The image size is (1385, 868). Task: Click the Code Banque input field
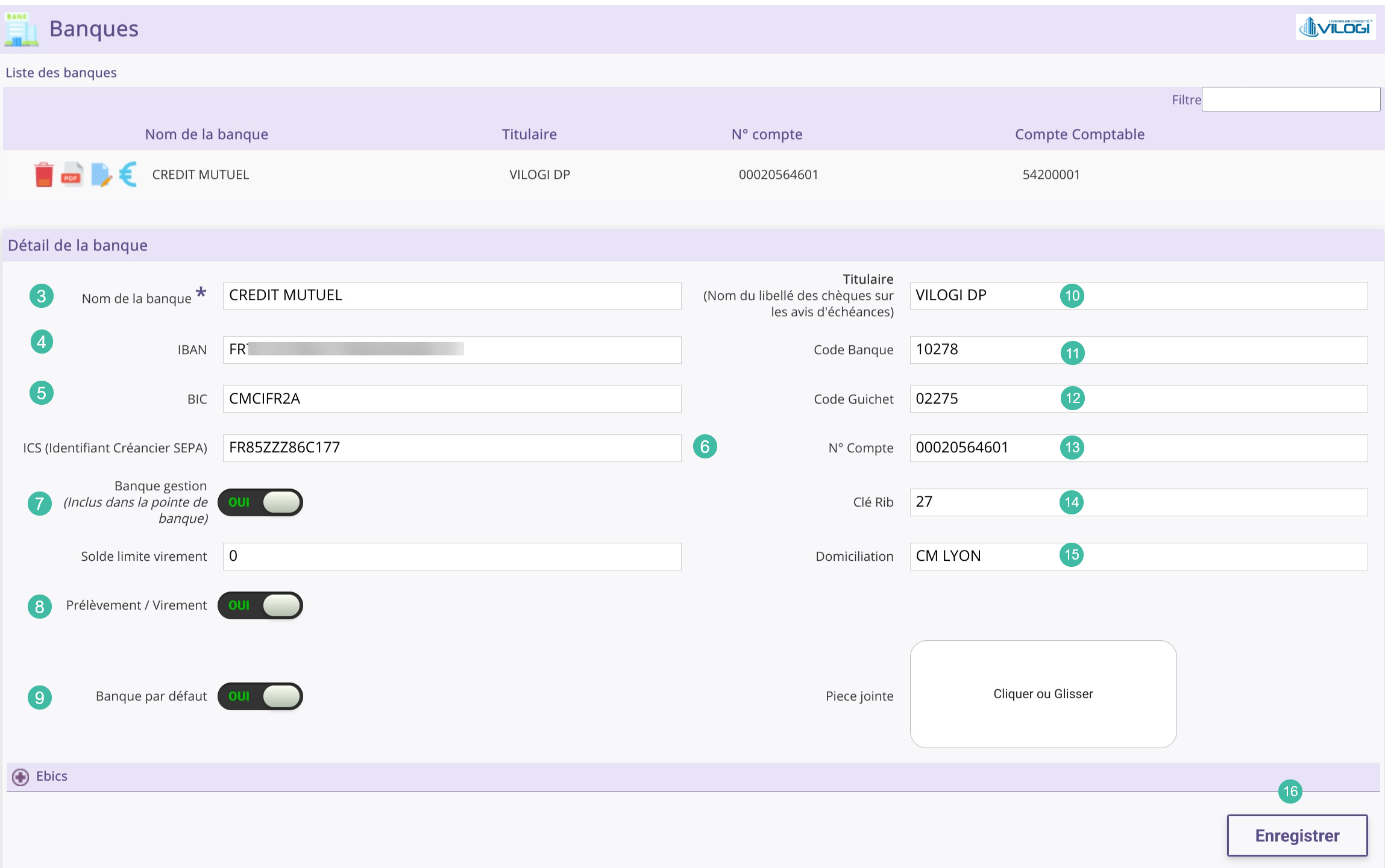coord(1138,350)
